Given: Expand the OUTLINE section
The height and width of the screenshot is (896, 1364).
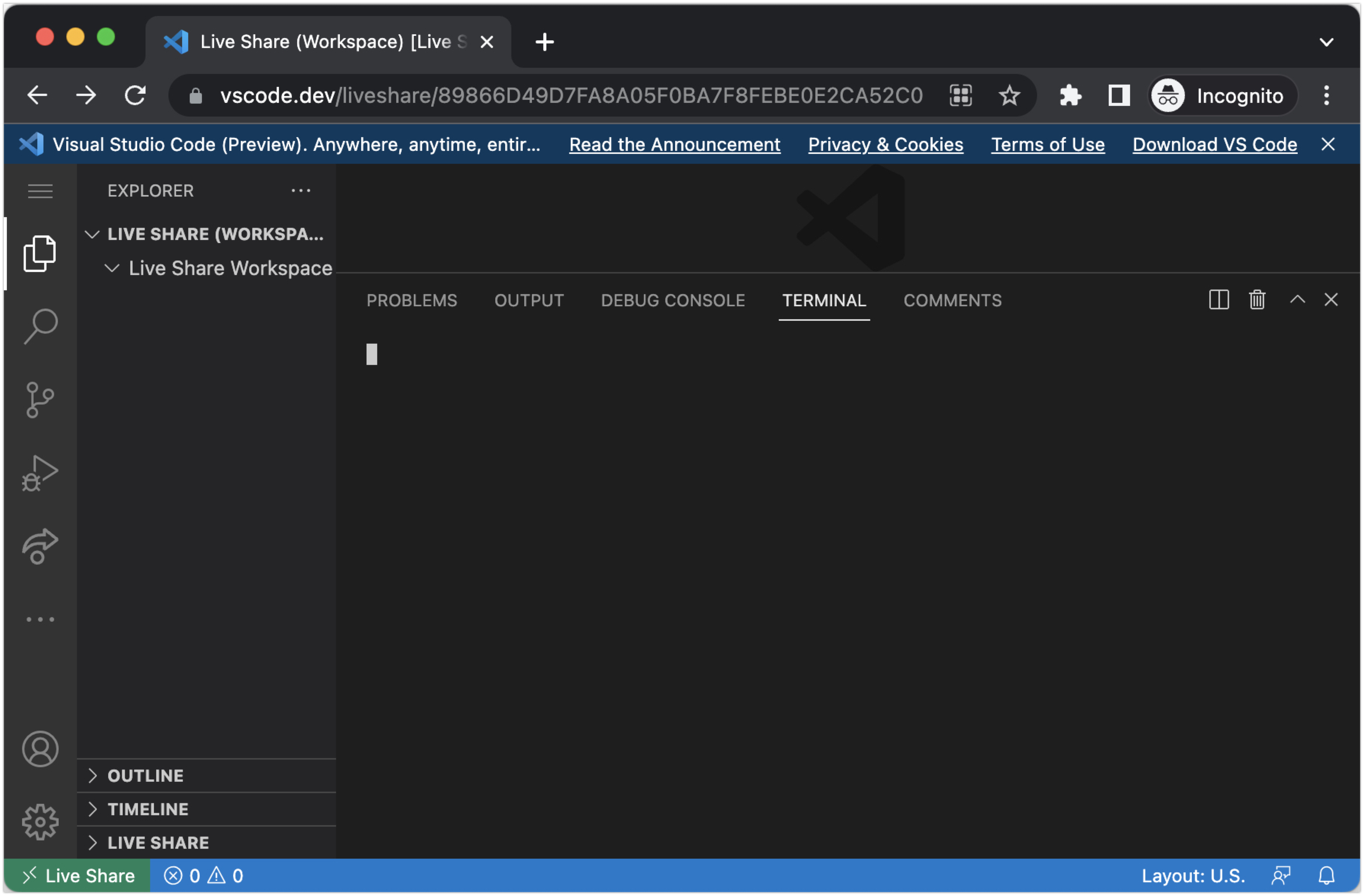Looking at the screenshot, I should coord(207,776).
